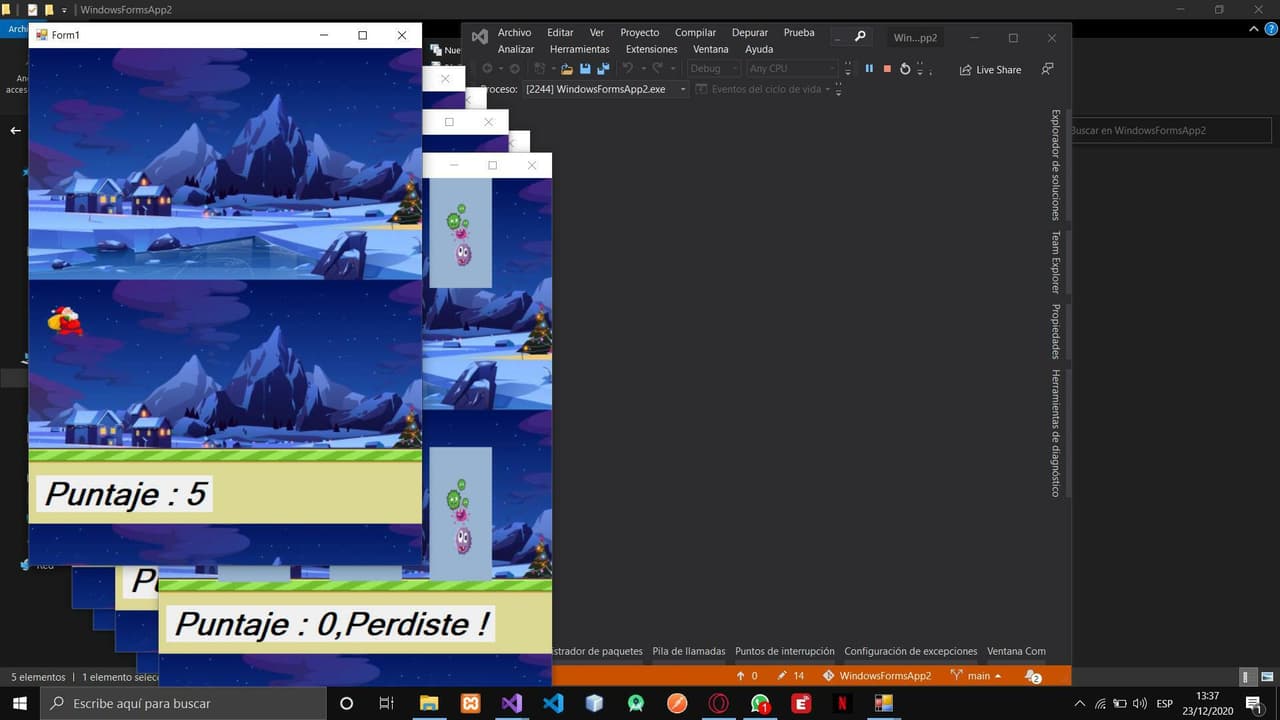Switch to Visual Studio purple taskbar icon
The width and height of the screenshot is (1280, 720).
point(511,703)
